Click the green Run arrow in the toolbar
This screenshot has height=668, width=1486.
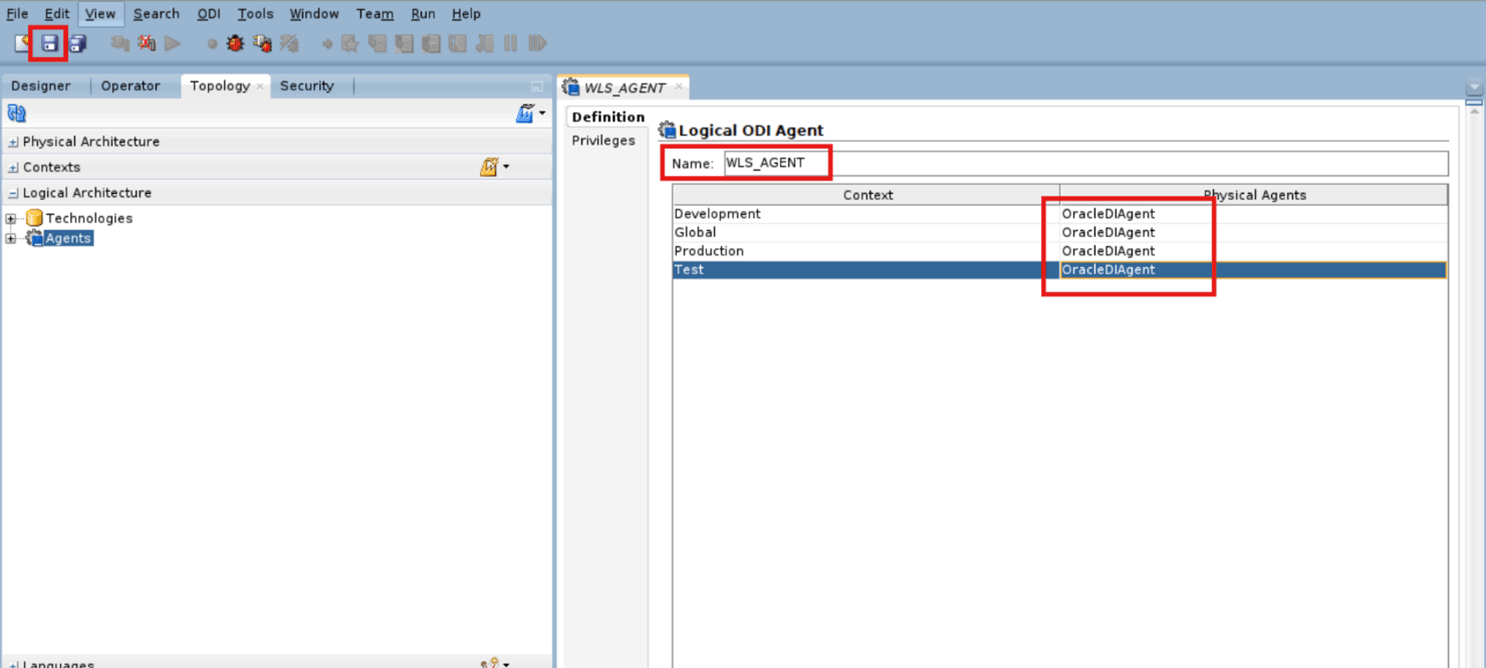171,44
